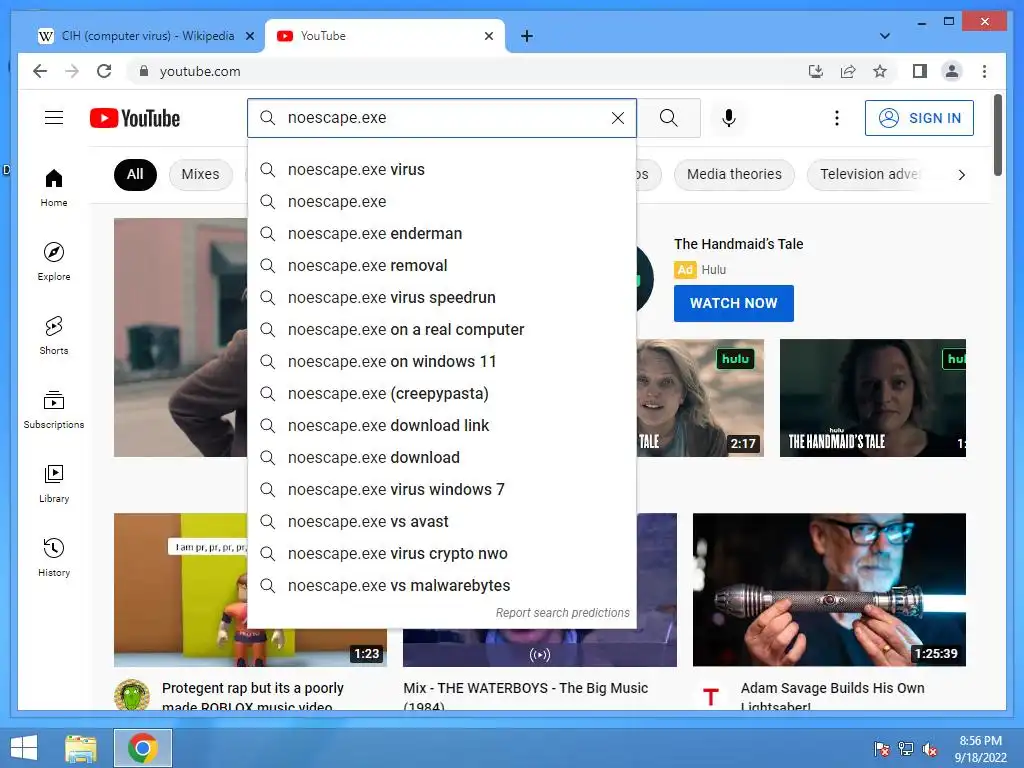Click the Chrome taskbar icon
The height and width of the screenshot is (768, 1024).
pyautogui.click(x=143, y=748)
